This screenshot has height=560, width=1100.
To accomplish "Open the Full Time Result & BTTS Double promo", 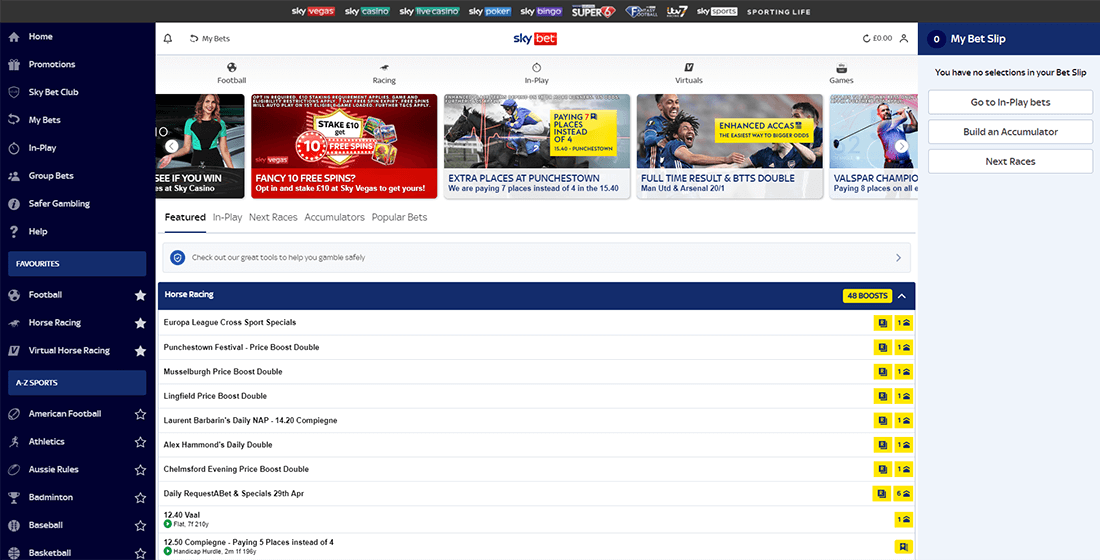I will click(730, 147).
